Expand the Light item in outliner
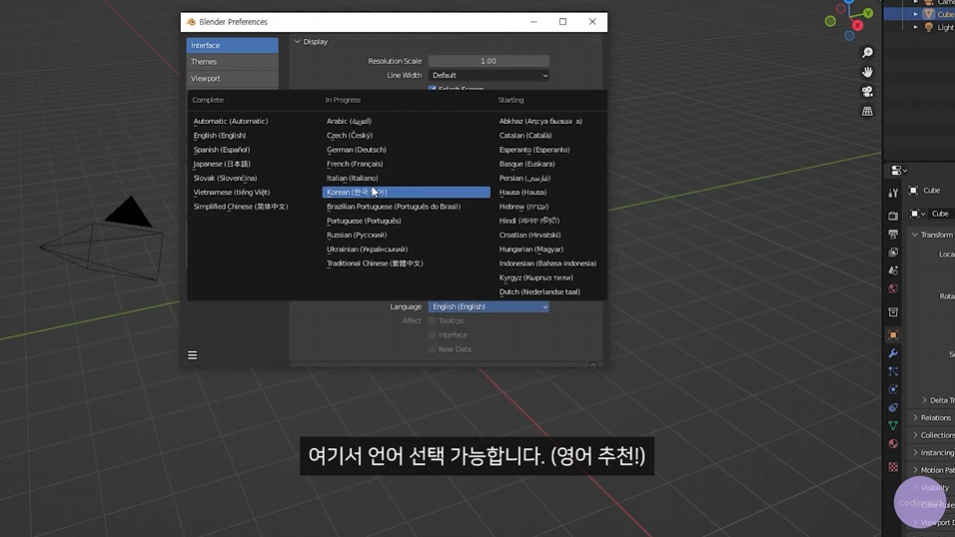Image resolution: width=955 pixels, height=537 pixels. click(915, 27)
